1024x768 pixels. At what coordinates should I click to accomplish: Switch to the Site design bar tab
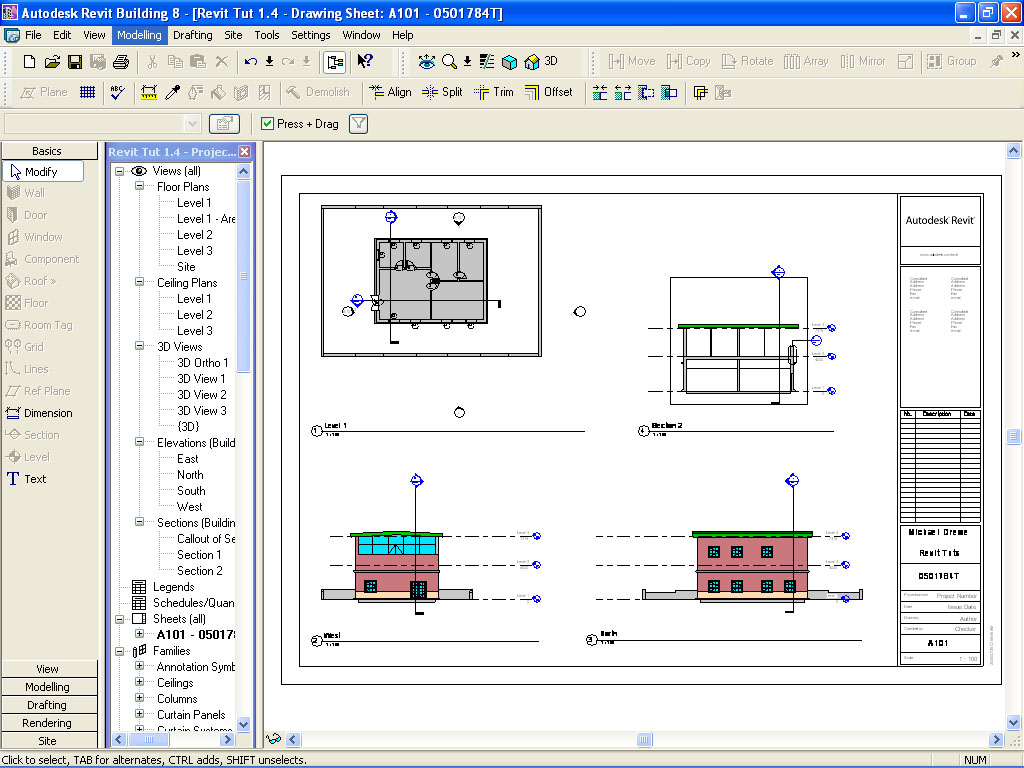pos(47,741)
